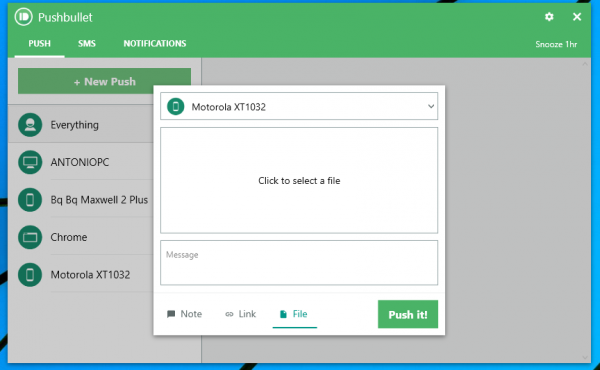Viewport: 600px width, 370px height.
Task: Click the Everything person avatar icon
Action: (x=30, y=125)
